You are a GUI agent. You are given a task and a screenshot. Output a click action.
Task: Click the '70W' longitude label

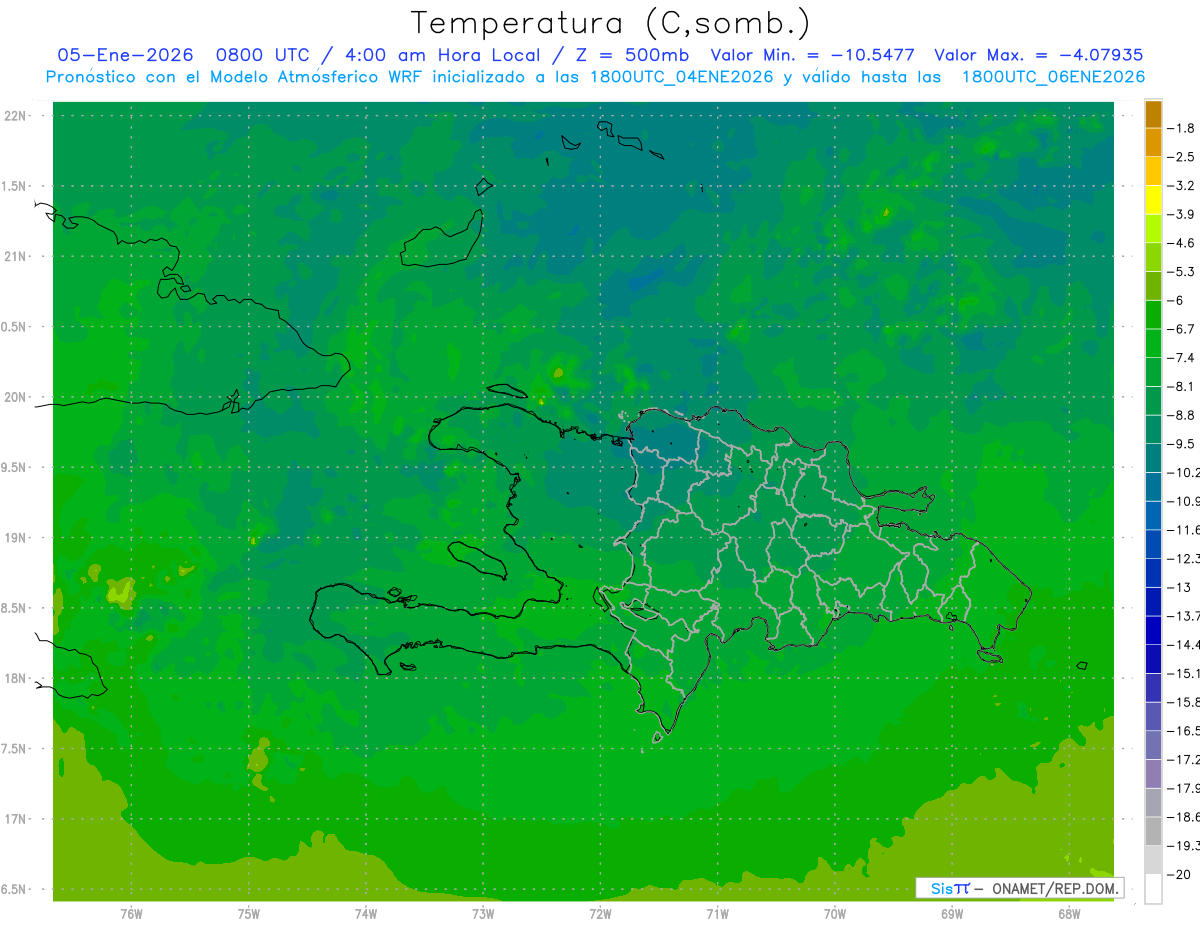[x=834, y=914]
